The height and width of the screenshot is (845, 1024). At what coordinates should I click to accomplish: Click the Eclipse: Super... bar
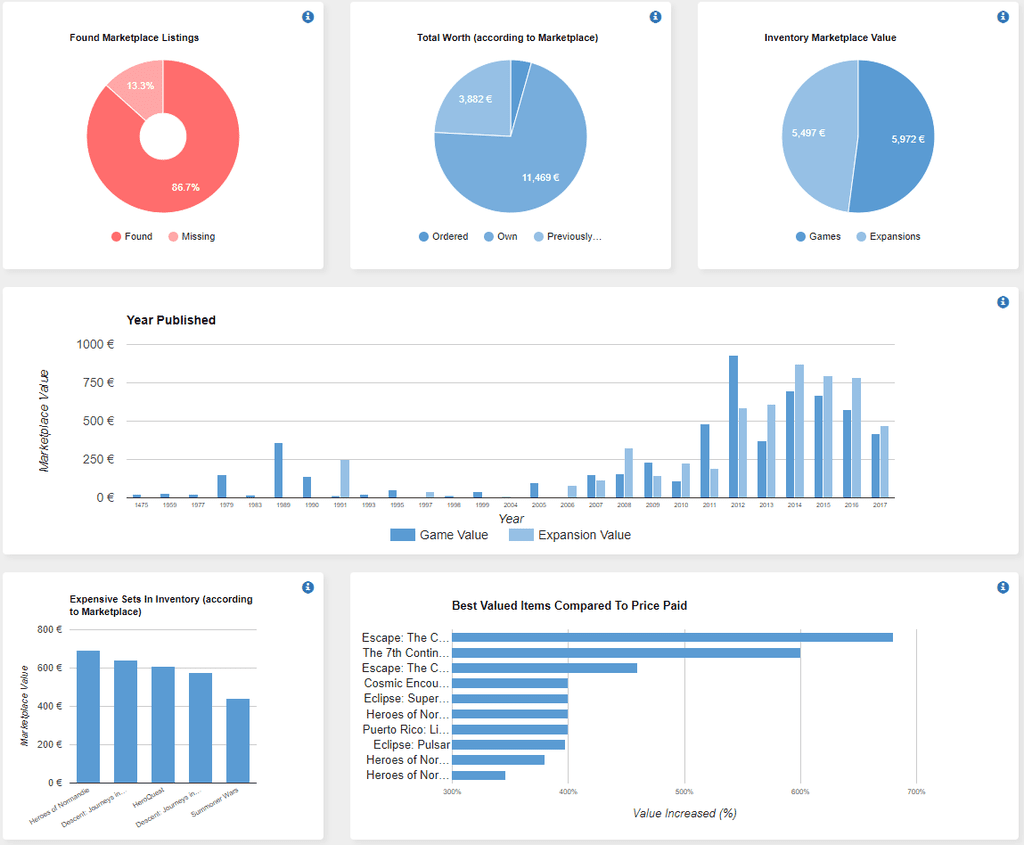pos(509,699)
